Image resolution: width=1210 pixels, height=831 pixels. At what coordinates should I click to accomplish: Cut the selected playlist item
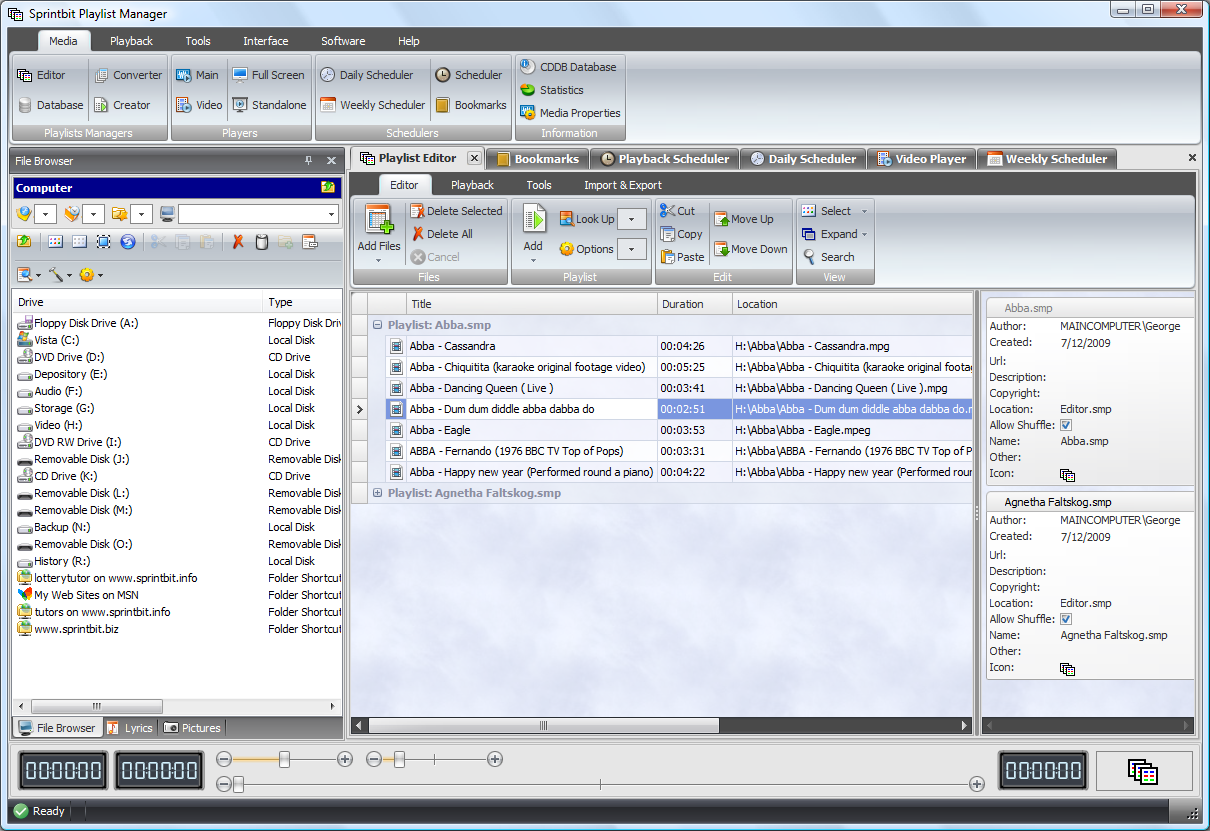(678, 211)
